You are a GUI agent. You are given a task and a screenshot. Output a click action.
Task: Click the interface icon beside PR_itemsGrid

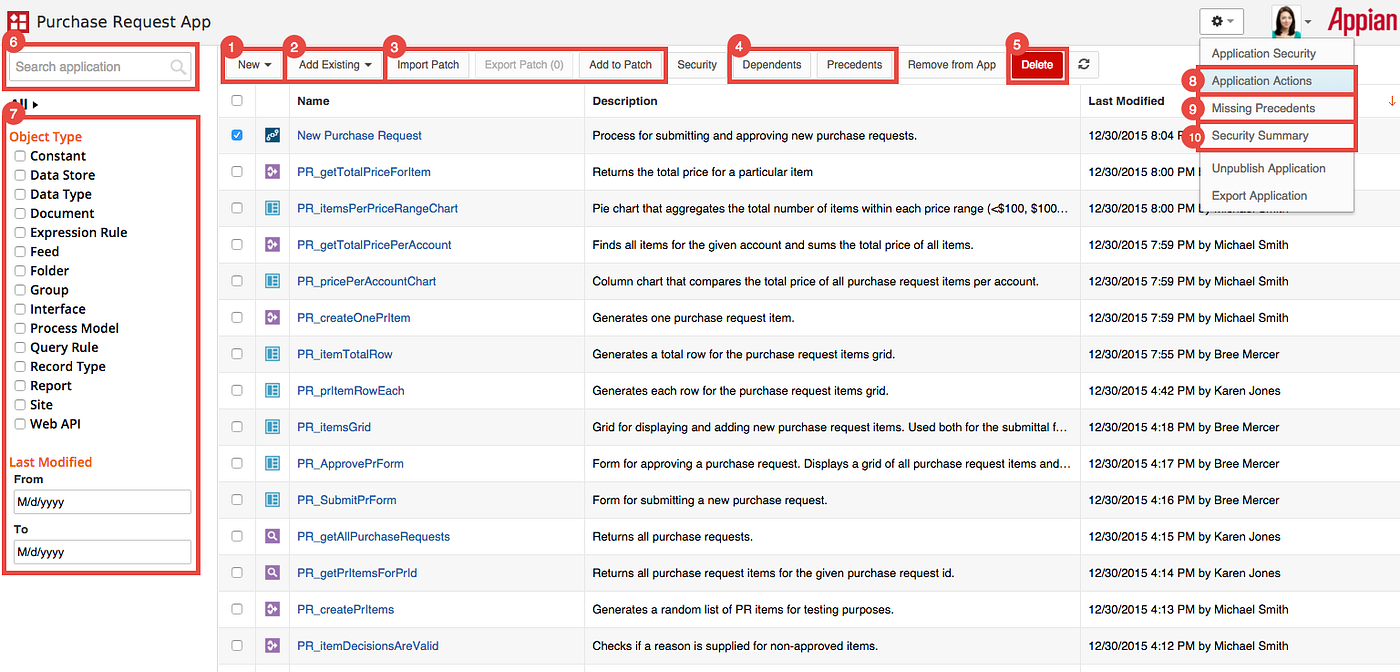pos(272,427)
